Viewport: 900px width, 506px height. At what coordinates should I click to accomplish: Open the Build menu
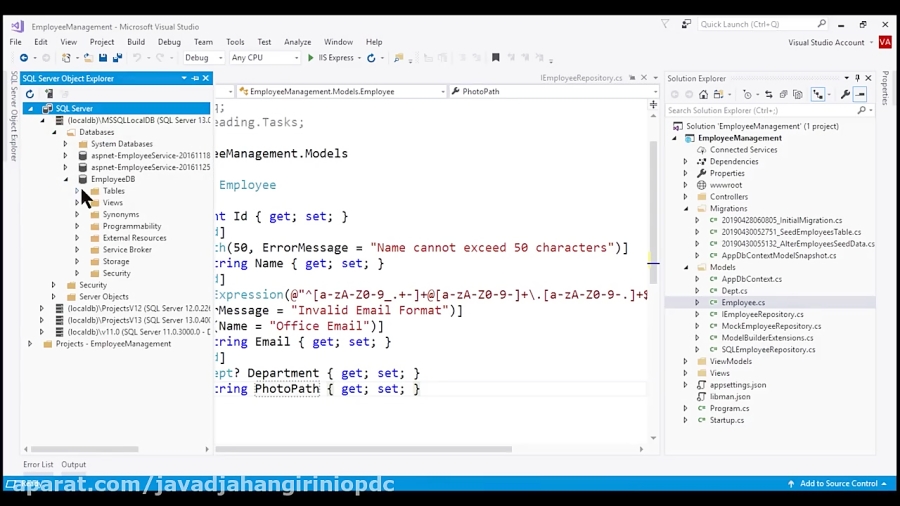(x=136, y=42)
